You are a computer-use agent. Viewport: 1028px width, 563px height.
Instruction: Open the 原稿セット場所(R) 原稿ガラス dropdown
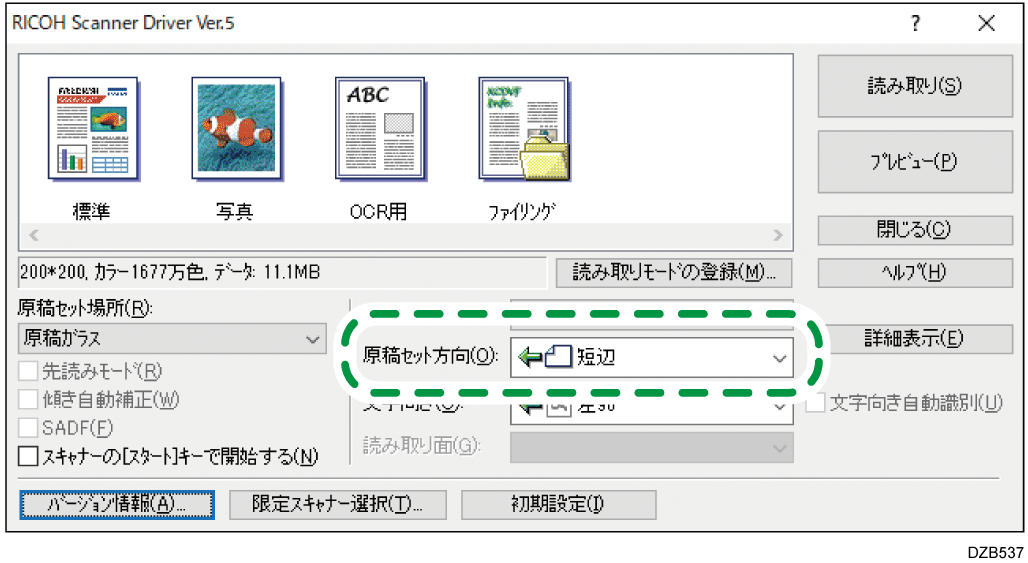click(x=172, y=339)
